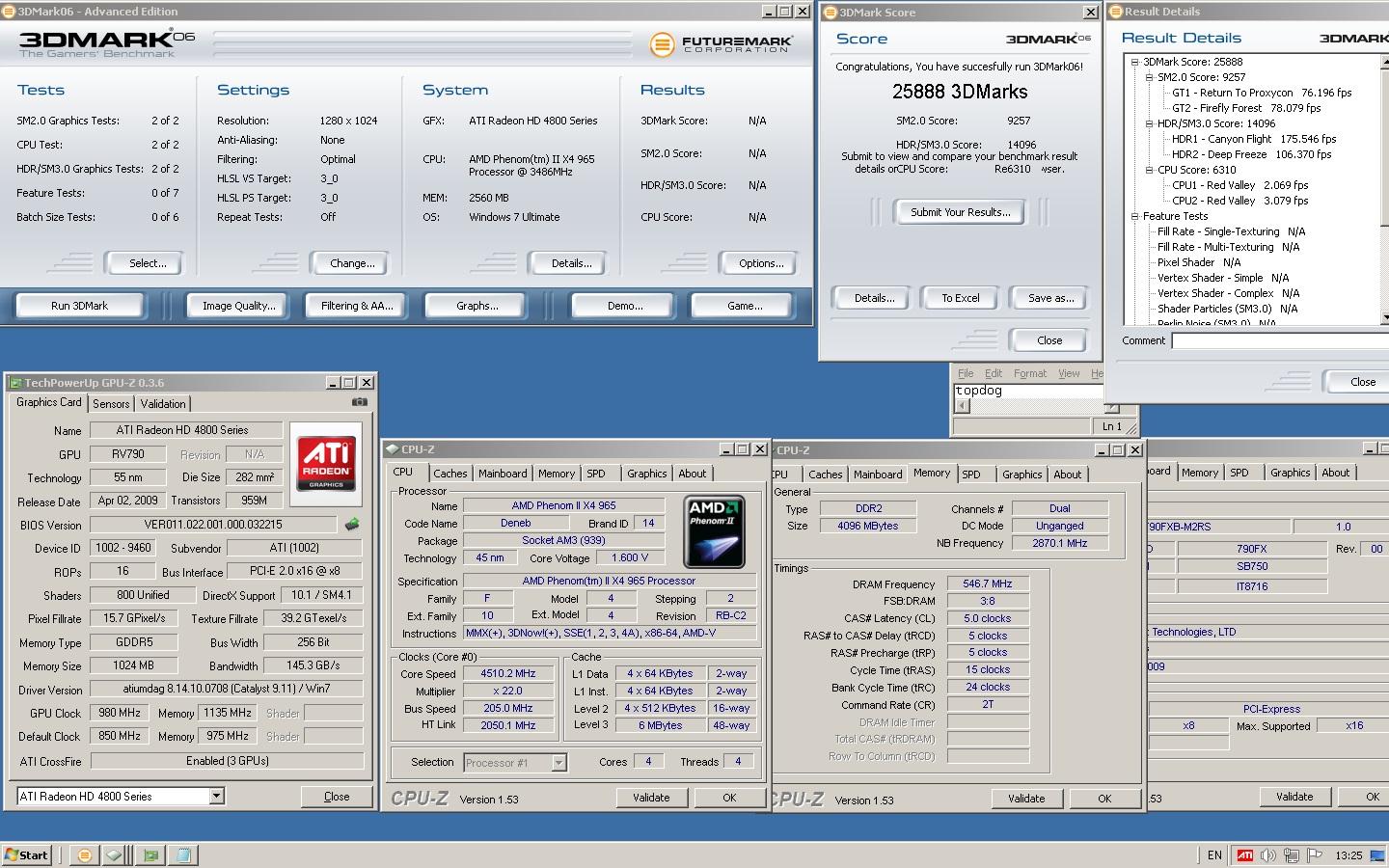Open ATI Catalyst tray icon
The width and height of the screenshot is (1389, 868).
pos(1245,854)
